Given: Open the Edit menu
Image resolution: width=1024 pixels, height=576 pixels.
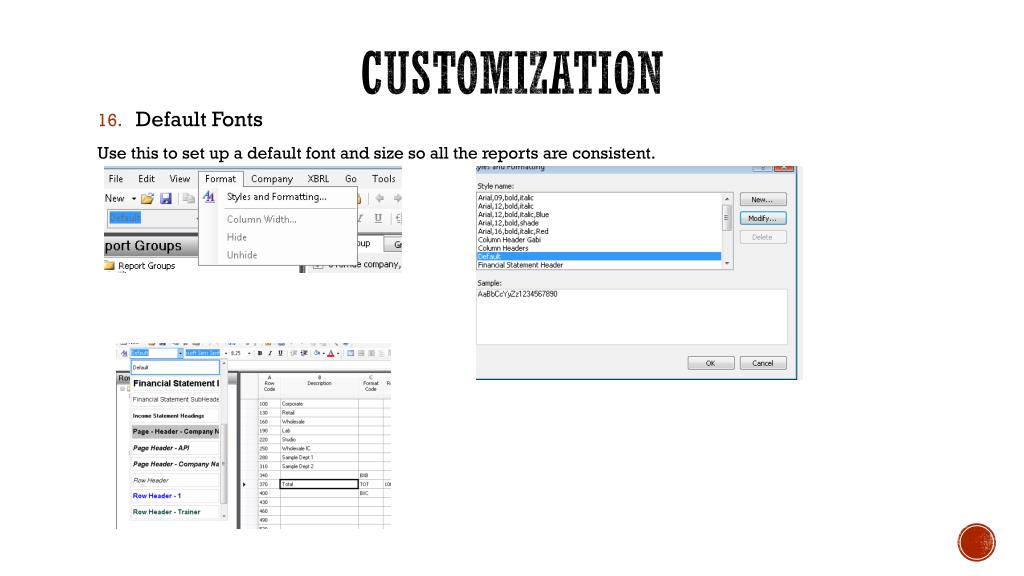Looking at the screenshot, I should tap(146, 178).
